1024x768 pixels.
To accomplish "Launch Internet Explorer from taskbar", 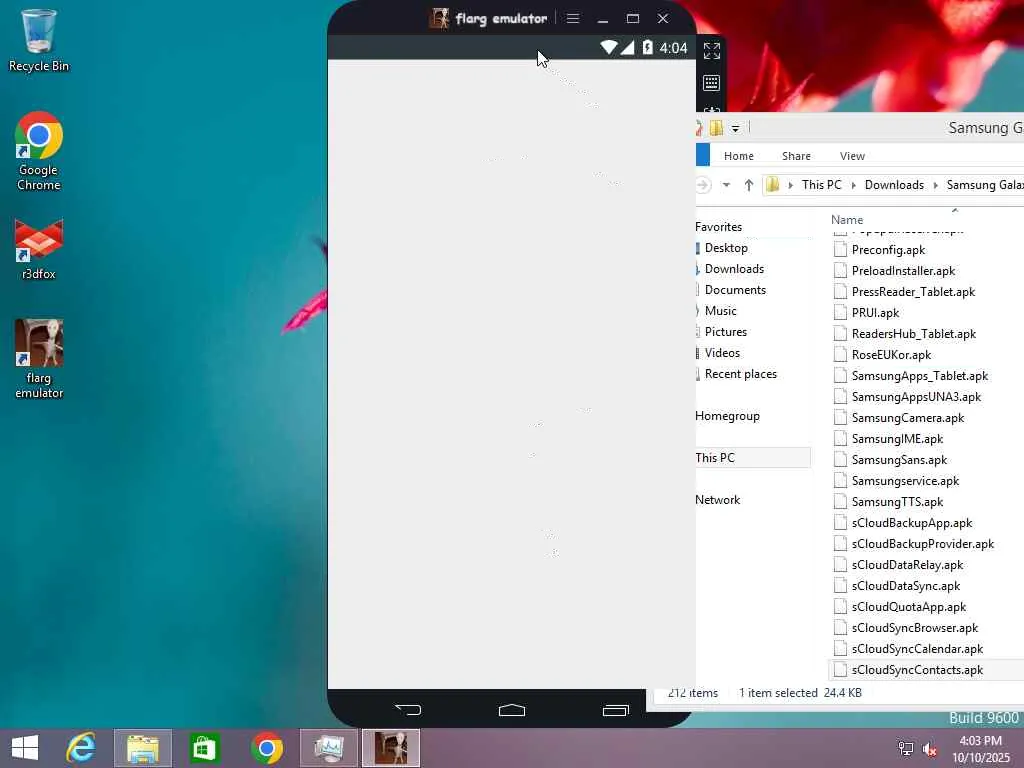I will (x=81, y=748).
